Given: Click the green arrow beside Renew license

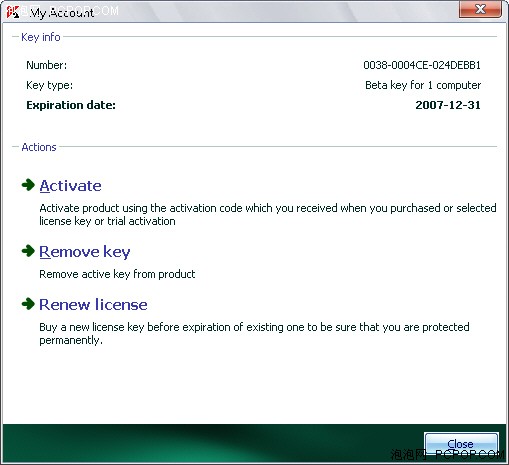Looking at the screenshot, I should click(x=28, y=304).
